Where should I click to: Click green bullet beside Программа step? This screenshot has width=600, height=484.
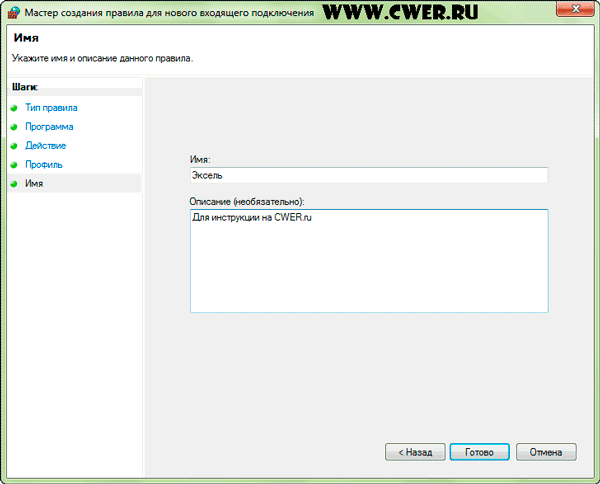coord(14,127)
